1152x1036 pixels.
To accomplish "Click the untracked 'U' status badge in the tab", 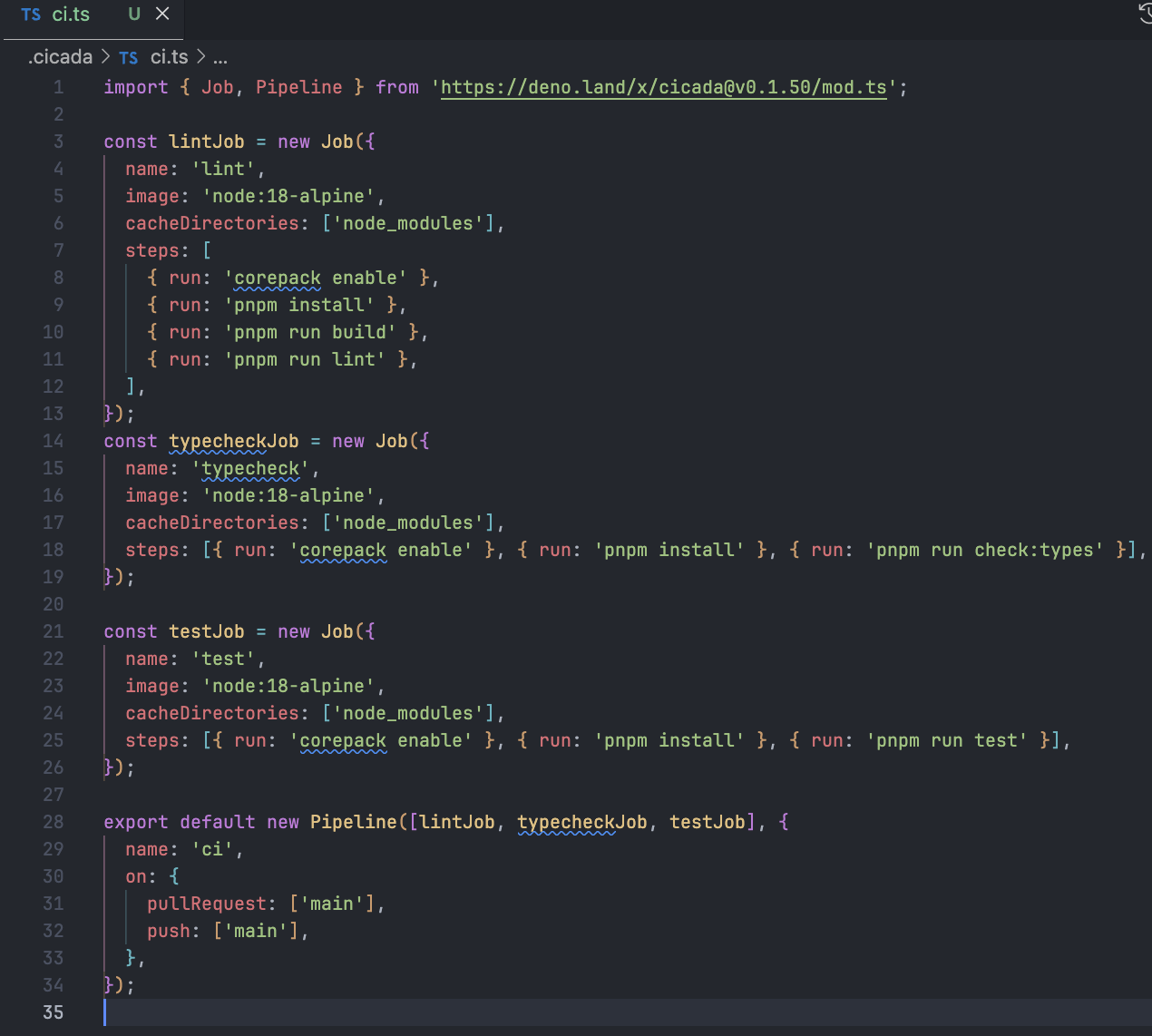I will 134,14.
